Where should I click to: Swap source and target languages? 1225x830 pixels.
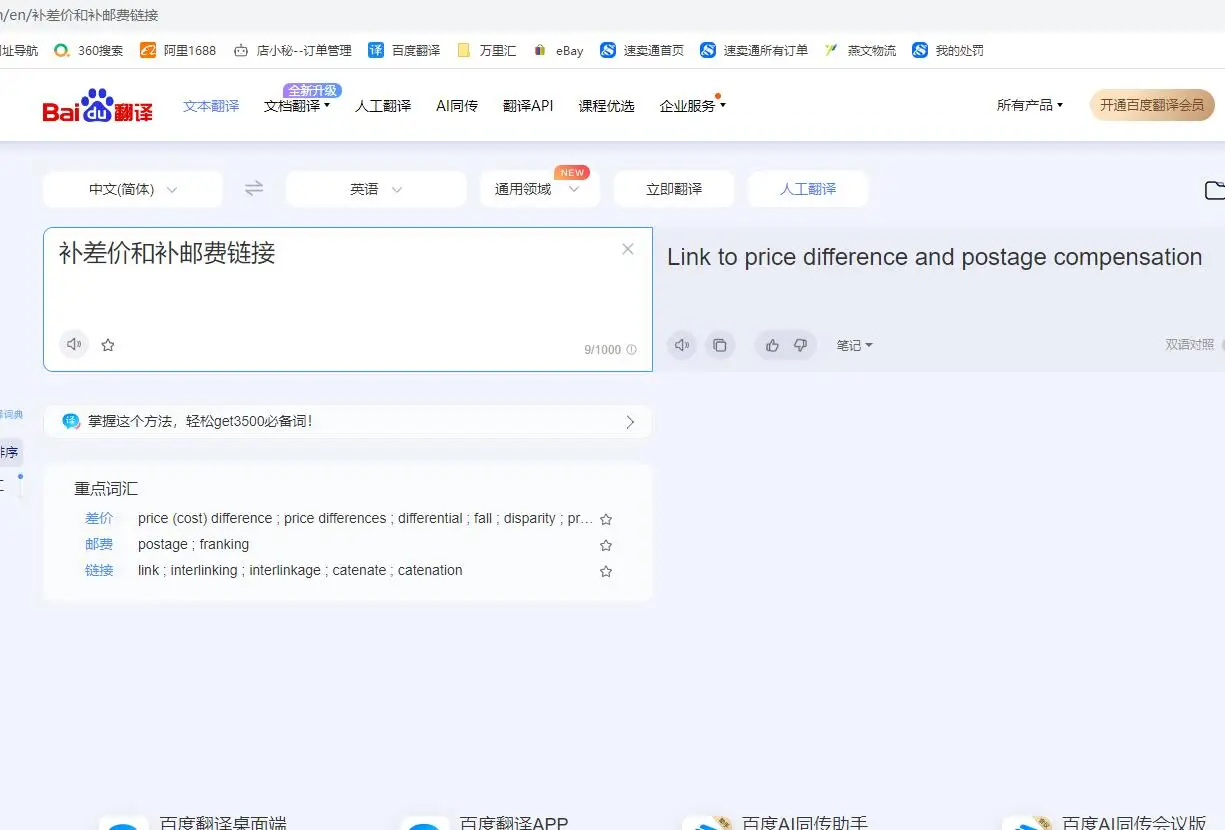pyautogui.click(x=254, y=188)
